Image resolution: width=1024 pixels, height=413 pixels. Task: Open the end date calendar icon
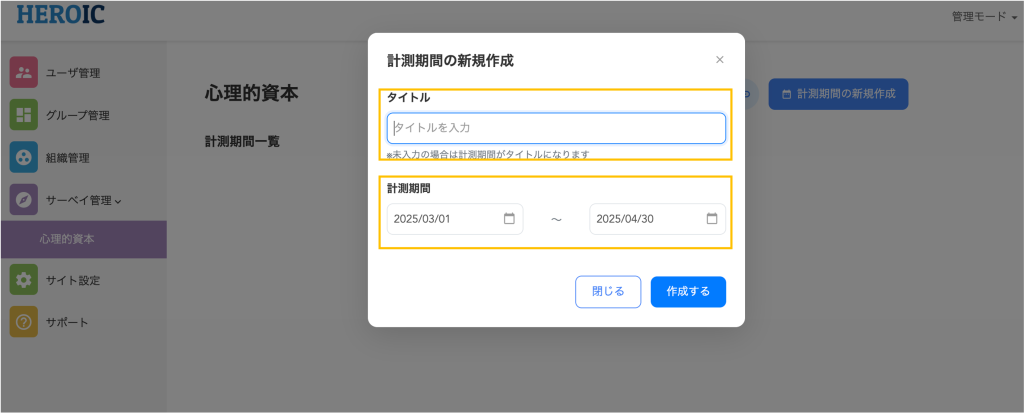[712, 218]
